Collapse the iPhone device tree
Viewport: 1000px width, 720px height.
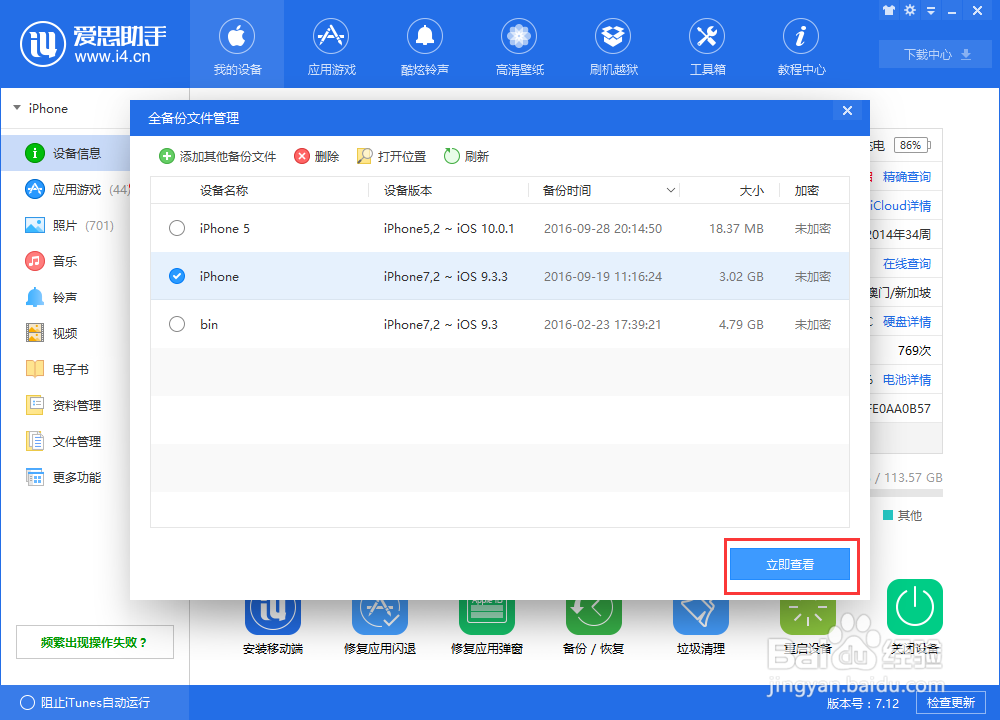17,108
